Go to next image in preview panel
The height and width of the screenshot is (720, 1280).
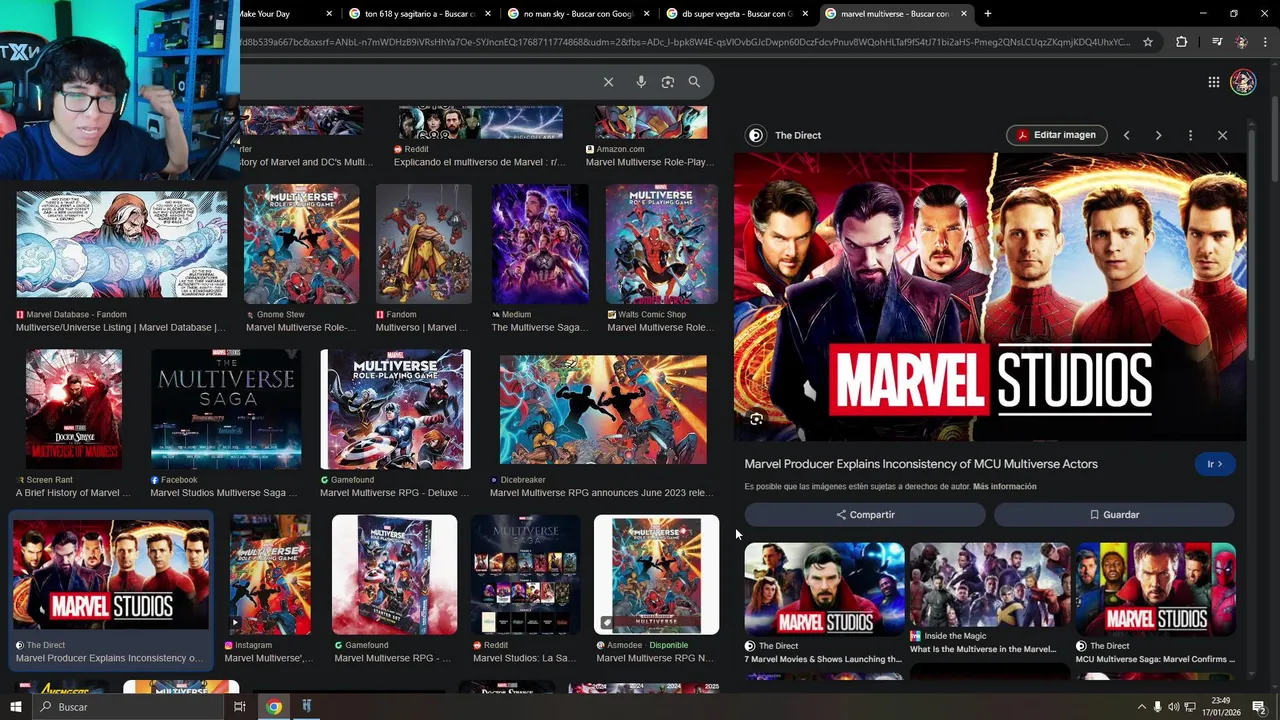pos(1158,135)
